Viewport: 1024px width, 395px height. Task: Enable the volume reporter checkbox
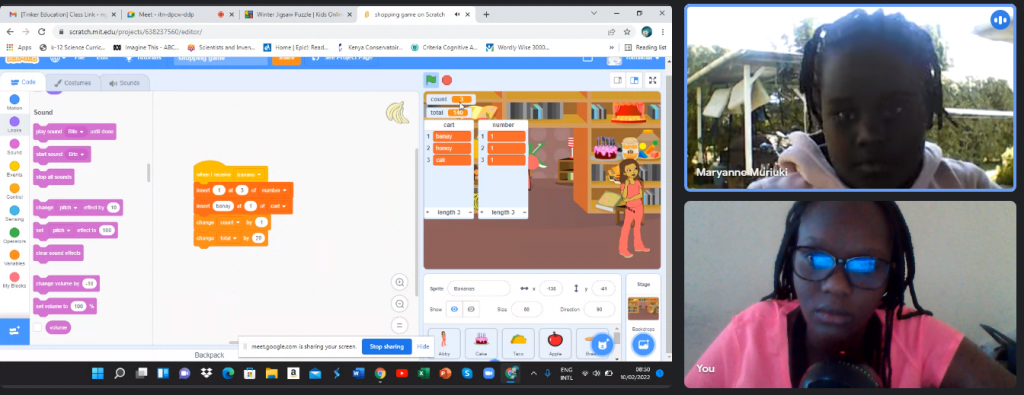click(x=38, y=327)
